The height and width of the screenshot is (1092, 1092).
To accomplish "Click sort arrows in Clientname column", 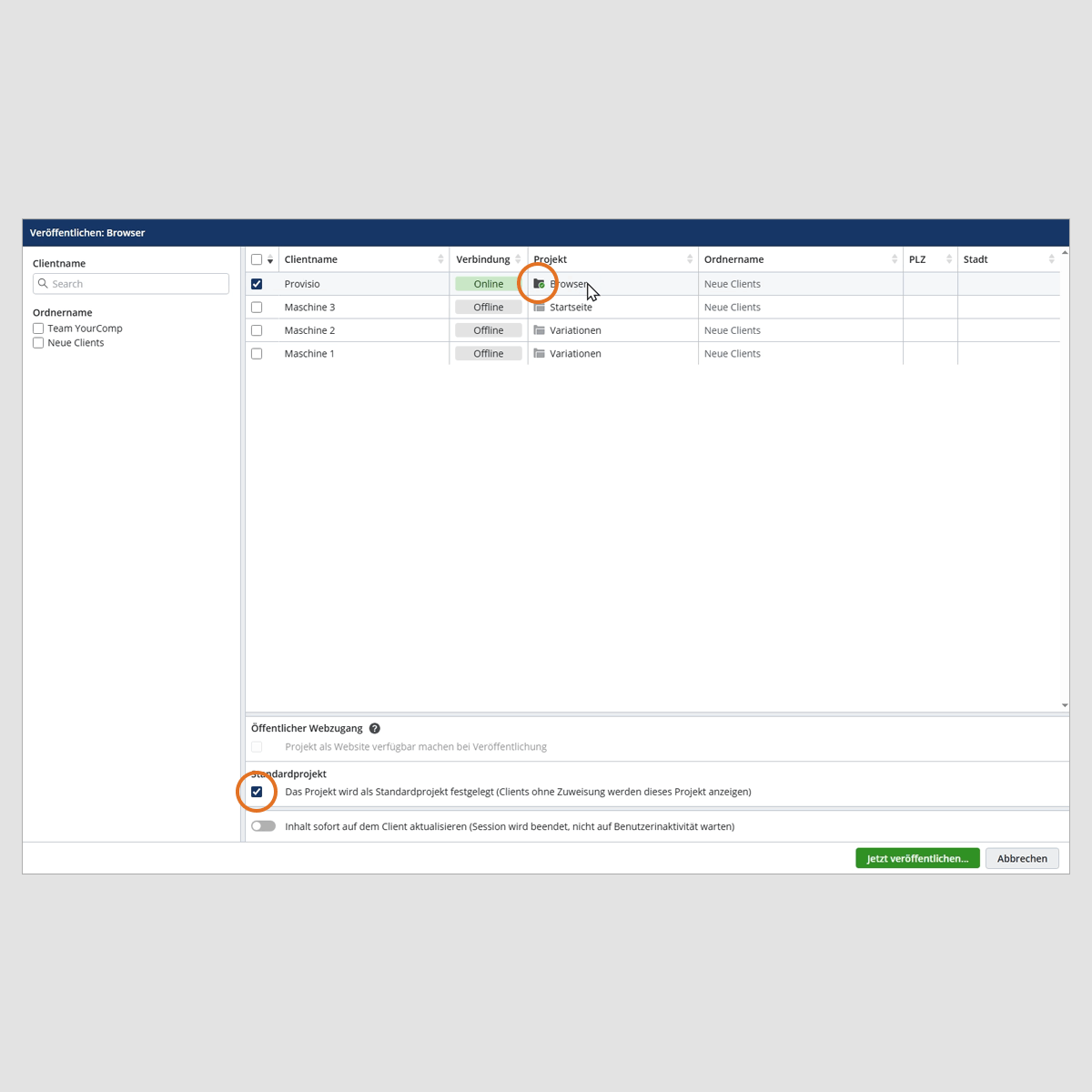I will [440, 259].
